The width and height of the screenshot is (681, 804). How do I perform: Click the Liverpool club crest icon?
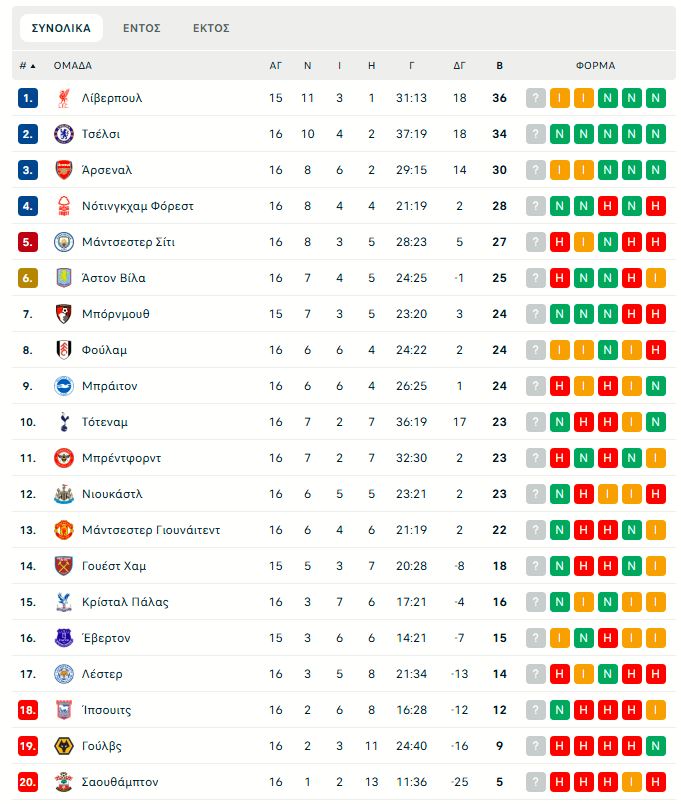coord(64,98)
